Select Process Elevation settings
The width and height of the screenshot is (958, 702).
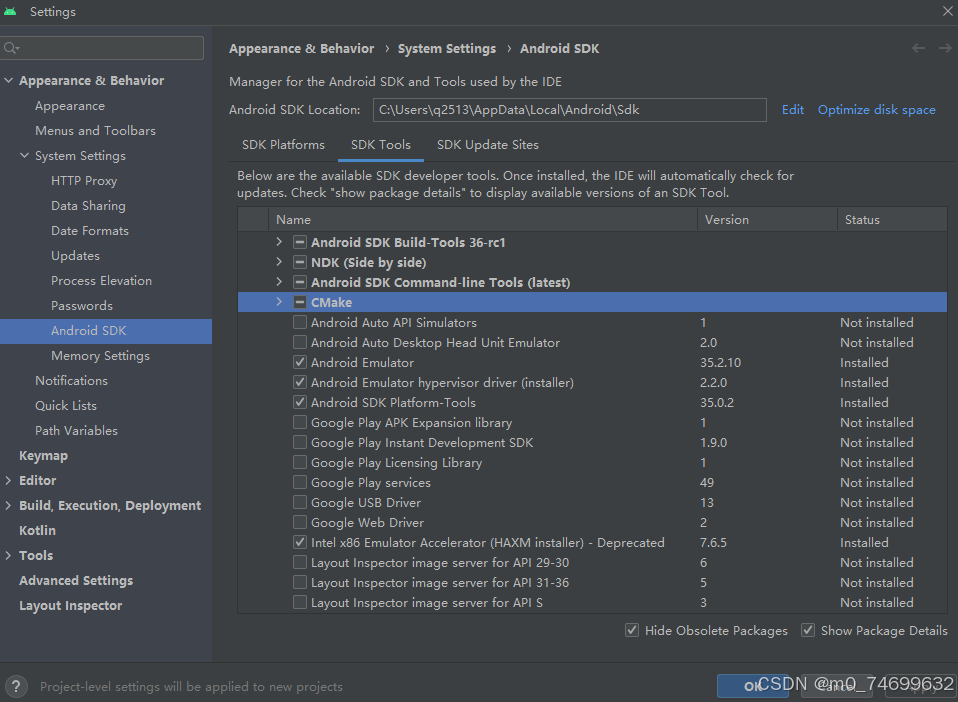(x=101, y=280)
